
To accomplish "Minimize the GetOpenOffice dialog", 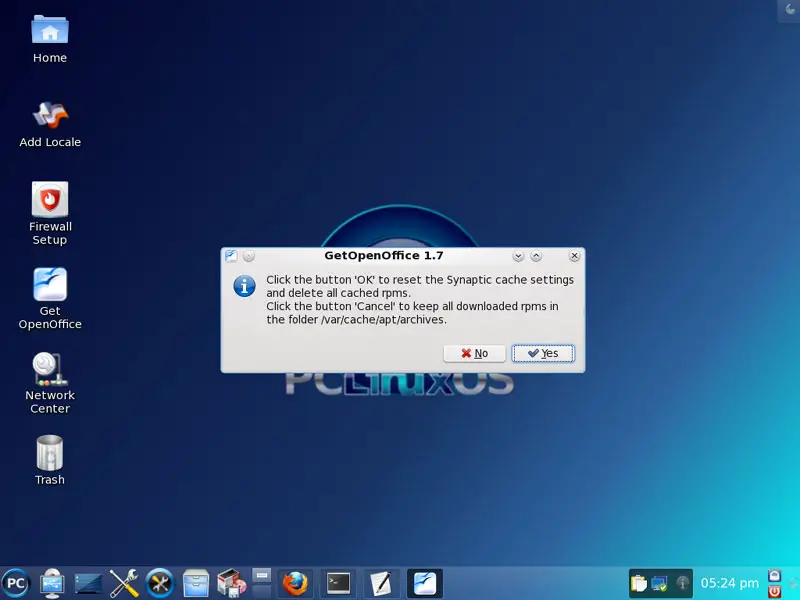I will 518,256.
